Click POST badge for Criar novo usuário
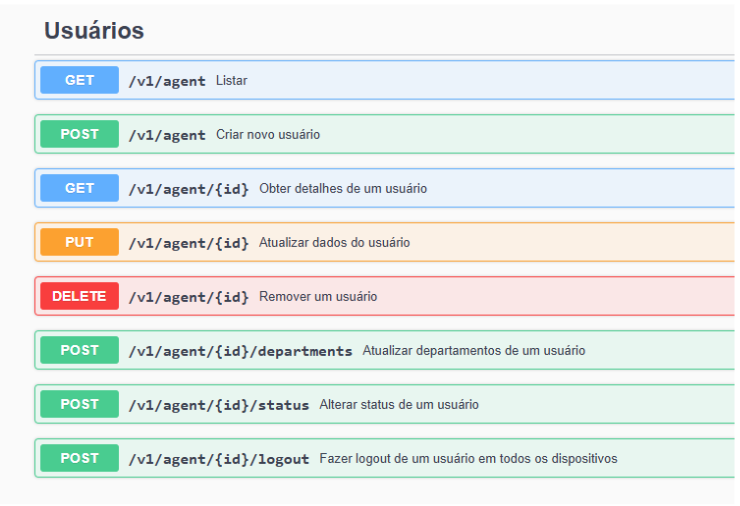This screenshot has width=740, height=506. point(79,134)
